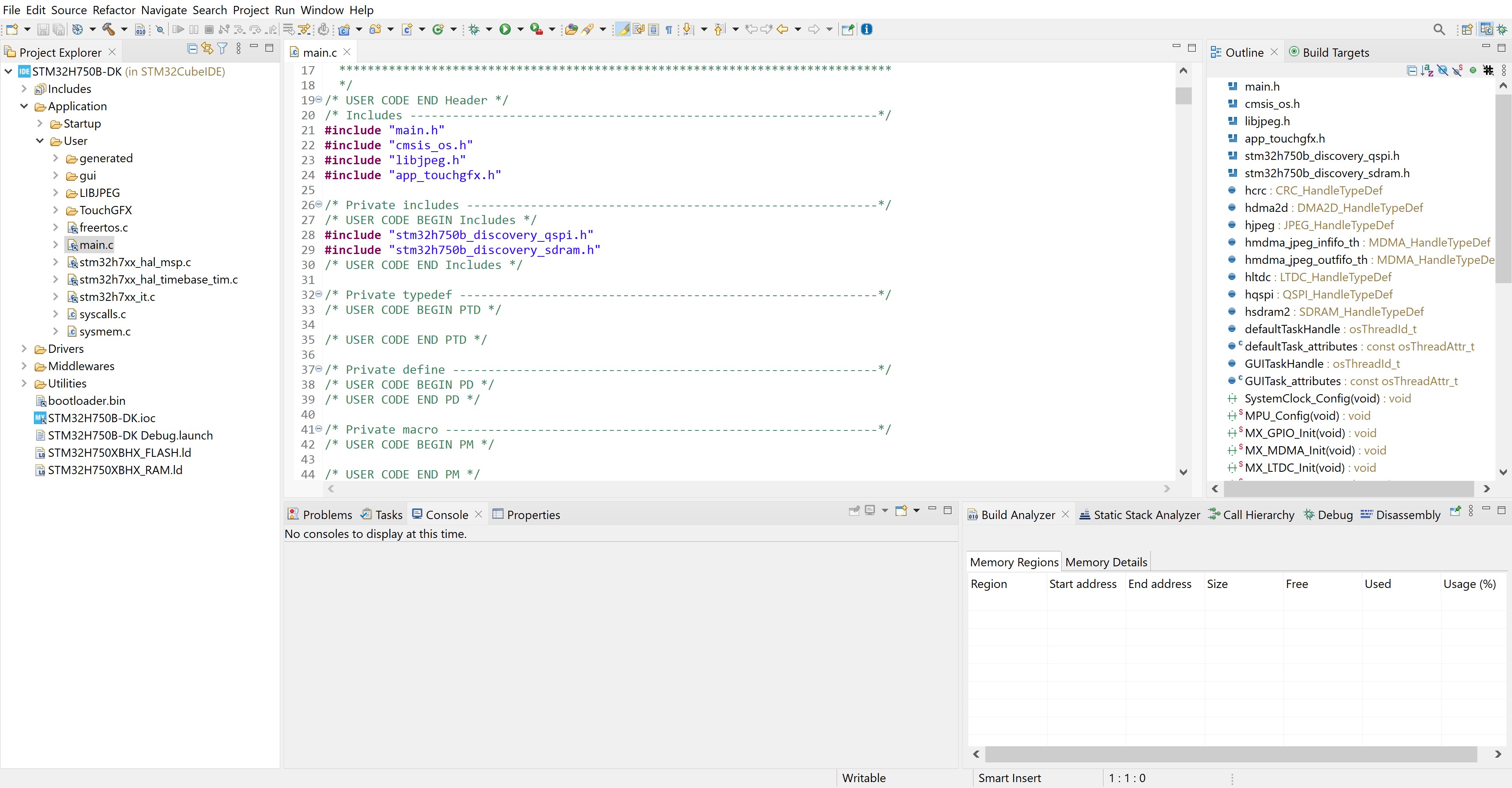Toggle Mark Occurrences highlighter icon
The width and height of the screenshot is (1512, 788).
622,29
